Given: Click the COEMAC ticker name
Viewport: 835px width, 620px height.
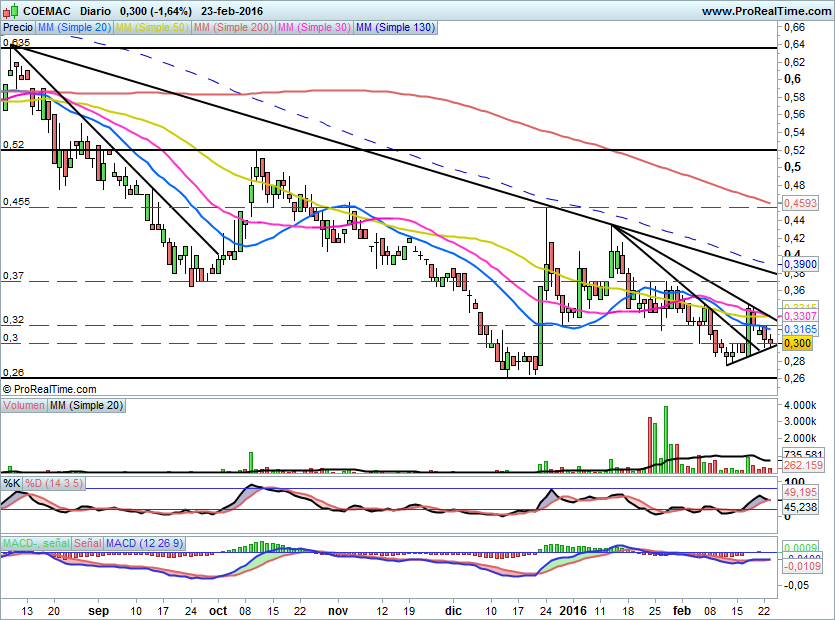Looking at the screenshot, I should (47, 11).
